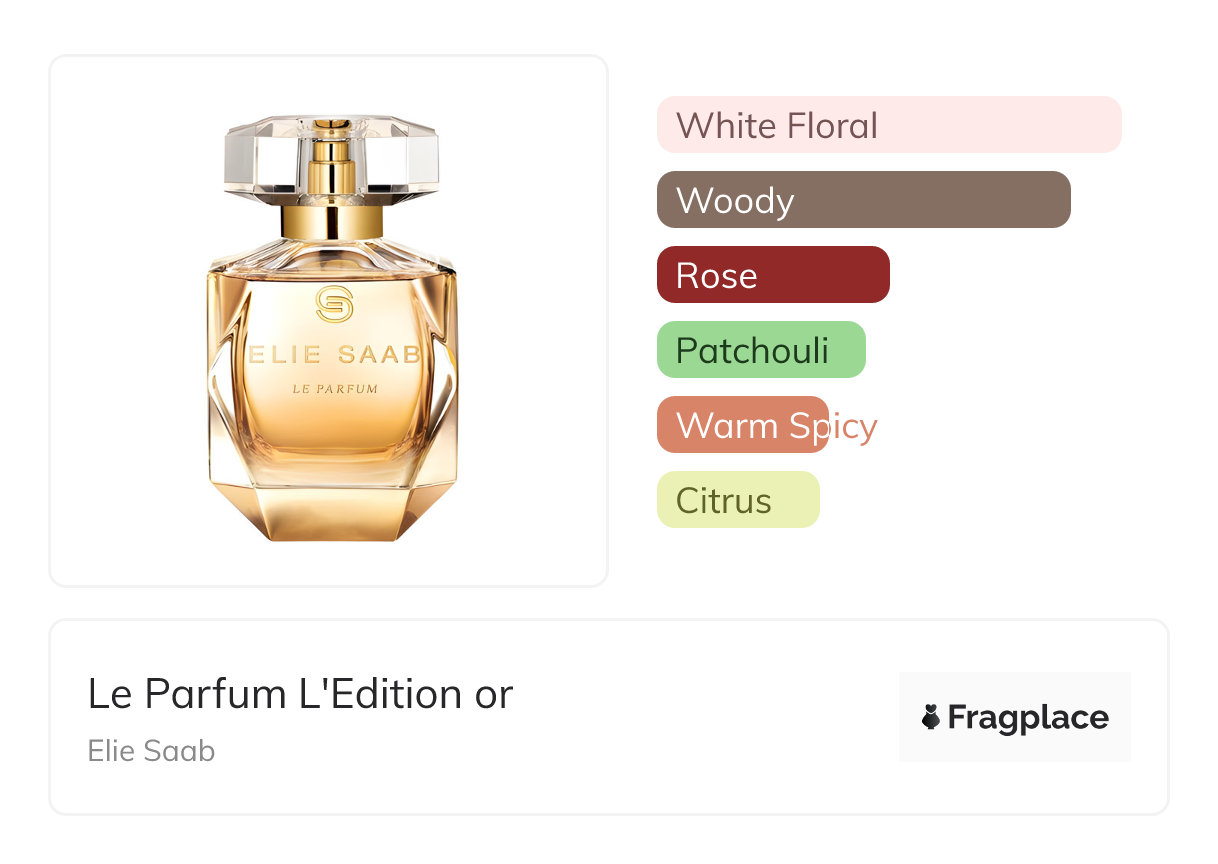Click the gold spray nozzle inside the cap
Screen dimensions: 1218x864
[x=333, y=160]
